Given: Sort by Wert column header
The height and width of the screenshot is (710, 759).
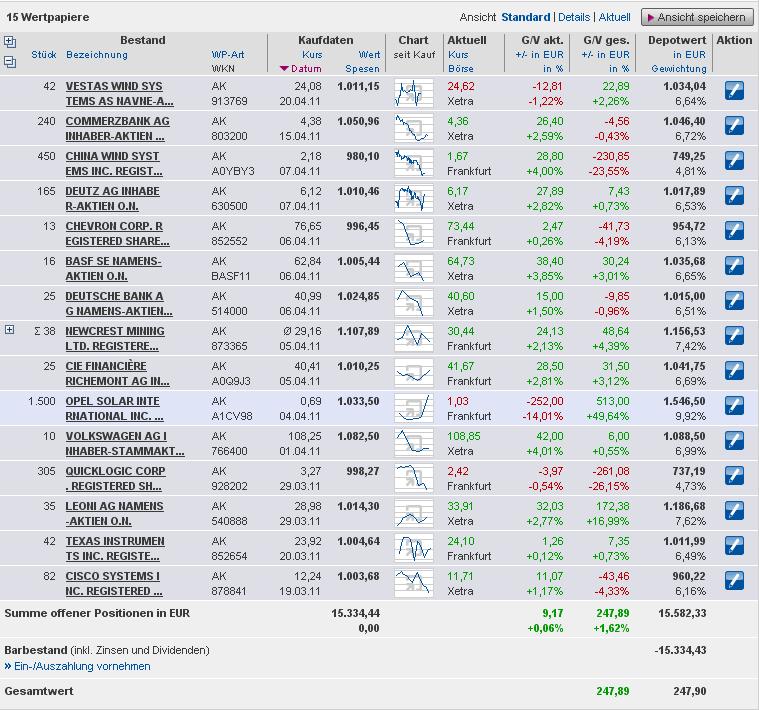Looking at the screenshot, I should [x=369, y=55].
